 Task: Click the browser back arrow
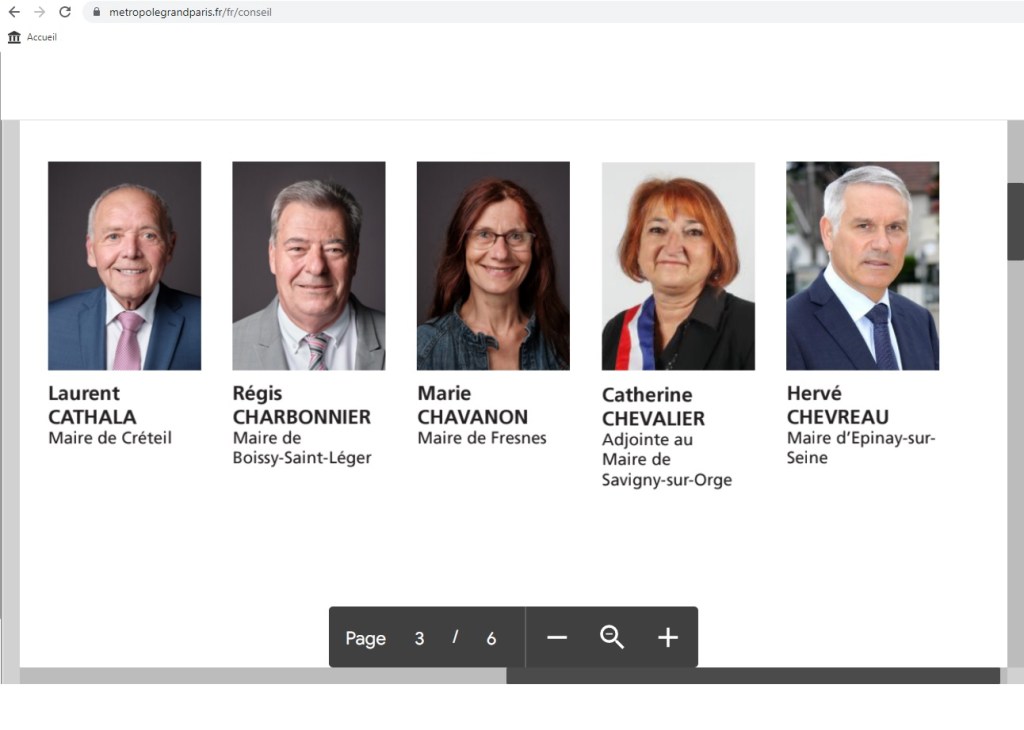(x=14, y=12)
